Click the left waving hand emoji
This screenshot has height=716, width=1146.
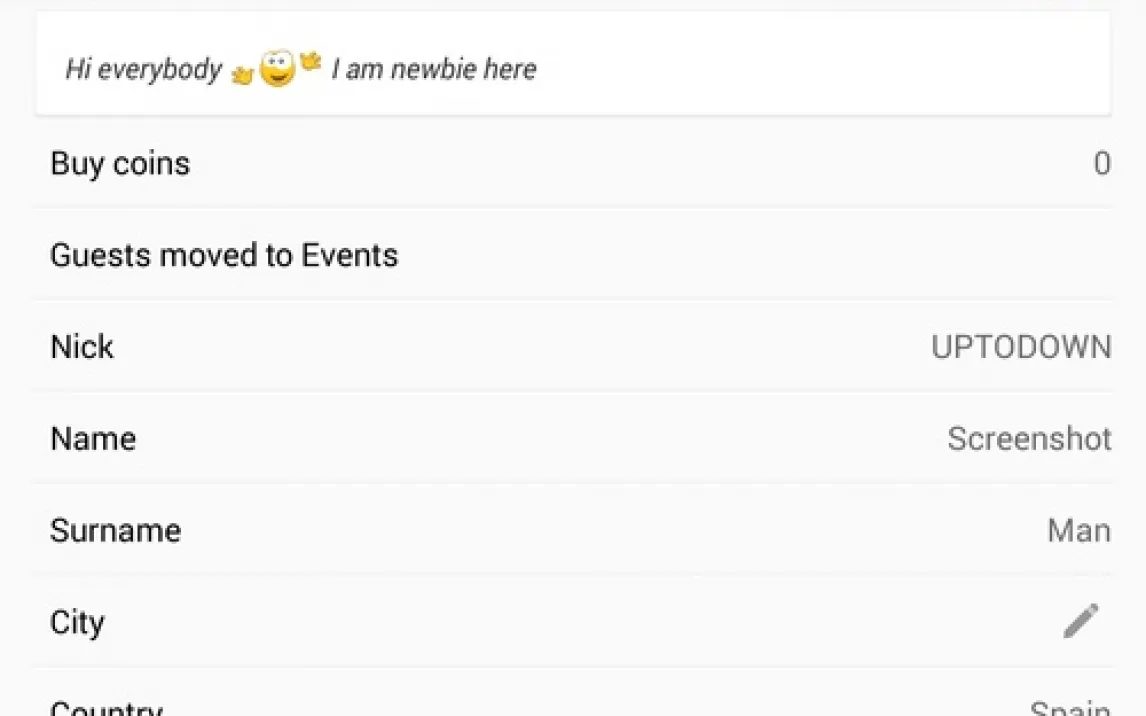[x=242, y=75]
